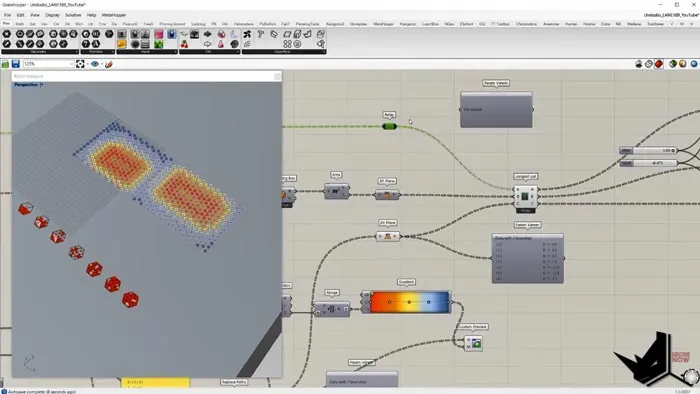Pick the yellow panel component icon
Screen dimensions: 700x394
[x=122, y=44]
